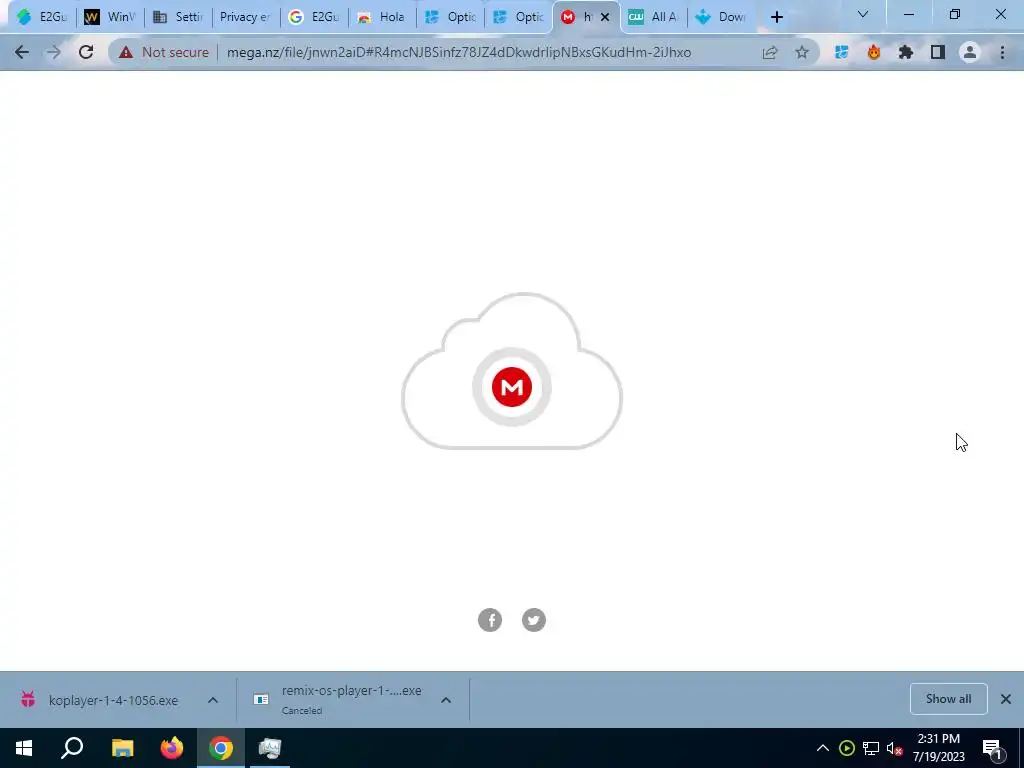The image size is (1024, 768).
Task: Switch to the first Optic tab
Action: [x=450, y=17]
